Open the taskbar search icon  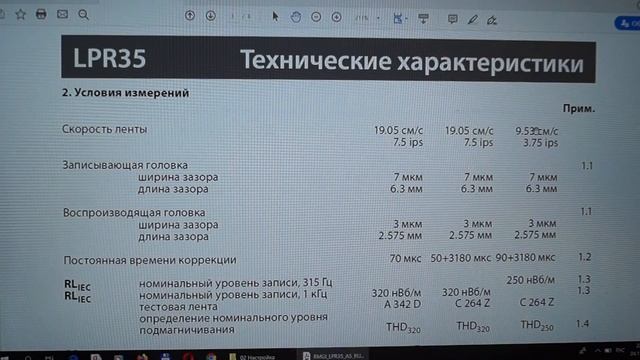click(x=28, y=358)
